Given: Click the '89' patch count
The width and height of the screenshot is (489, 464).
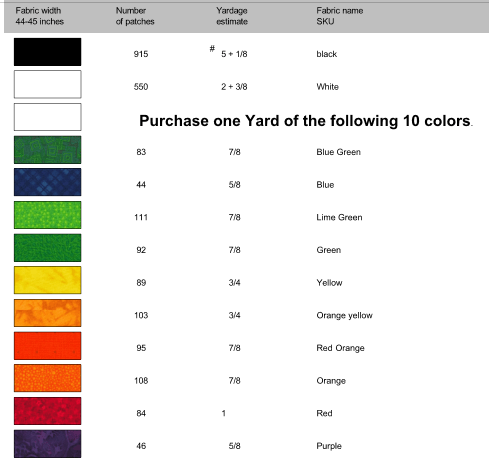Looking at the screenshot, I should click(141, 283).
